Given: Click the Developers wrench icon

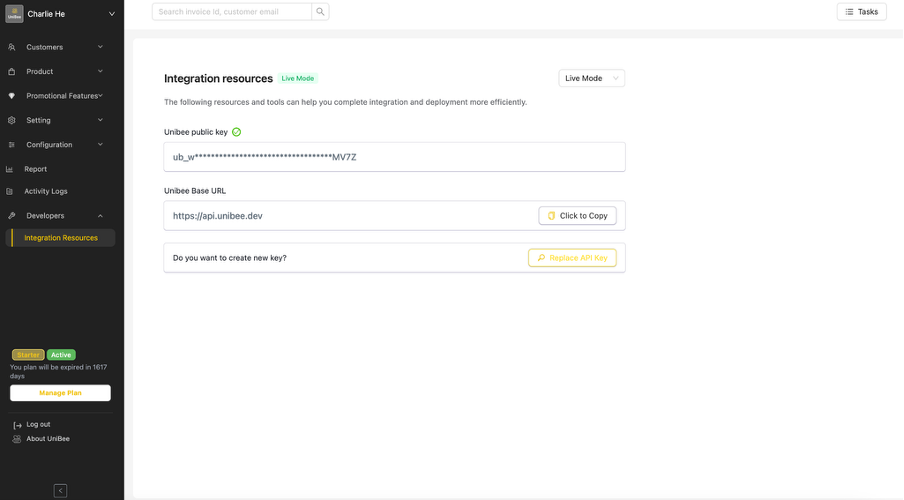Looking at the screenshot, I should [x=12, y=216].
